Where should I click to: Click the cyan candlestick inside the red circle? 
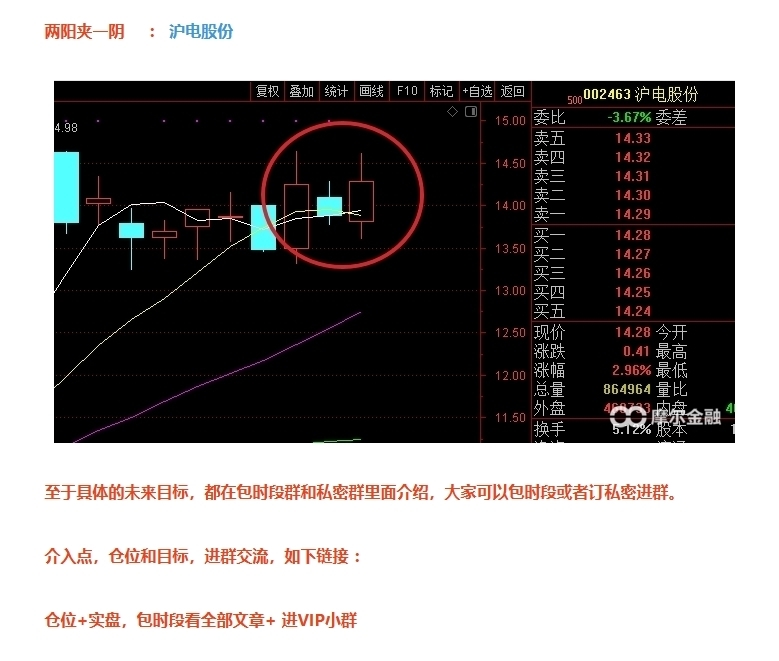(329, 206)
